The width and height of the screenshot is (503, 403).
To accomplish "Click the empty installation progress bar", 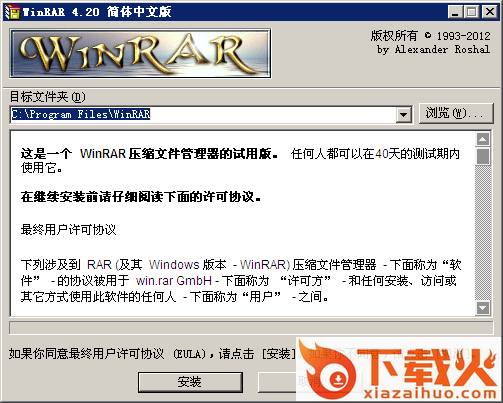I will click(x=251, y=328).
